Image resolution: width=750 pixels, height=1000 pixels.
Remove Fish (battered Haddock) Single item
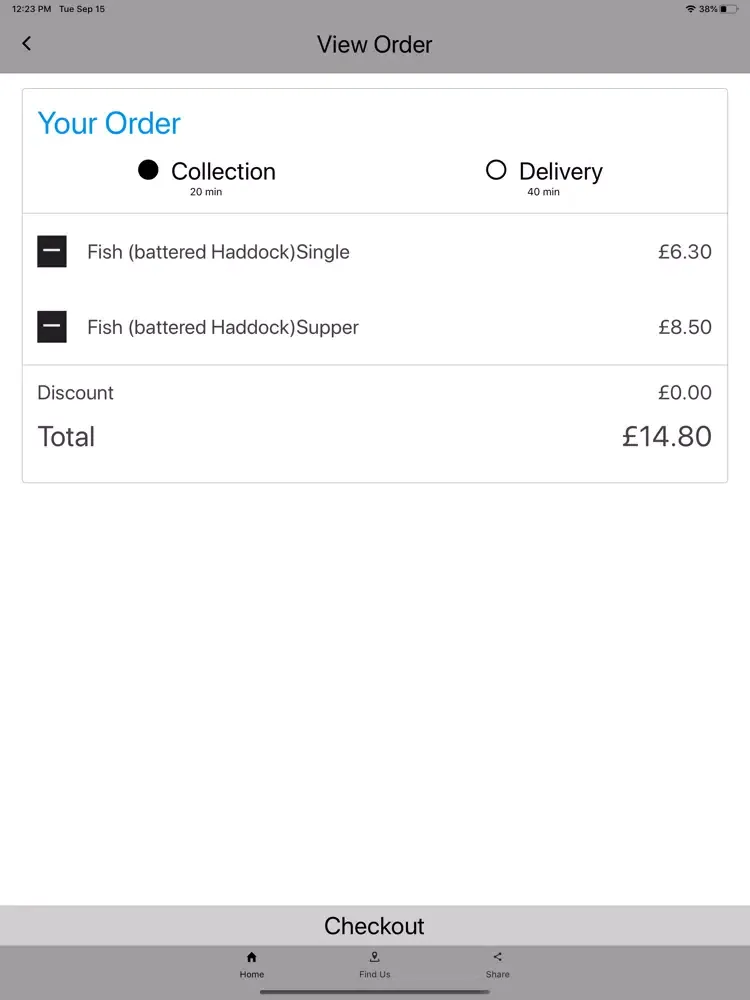pyautogui.click(x=52, y=251)
